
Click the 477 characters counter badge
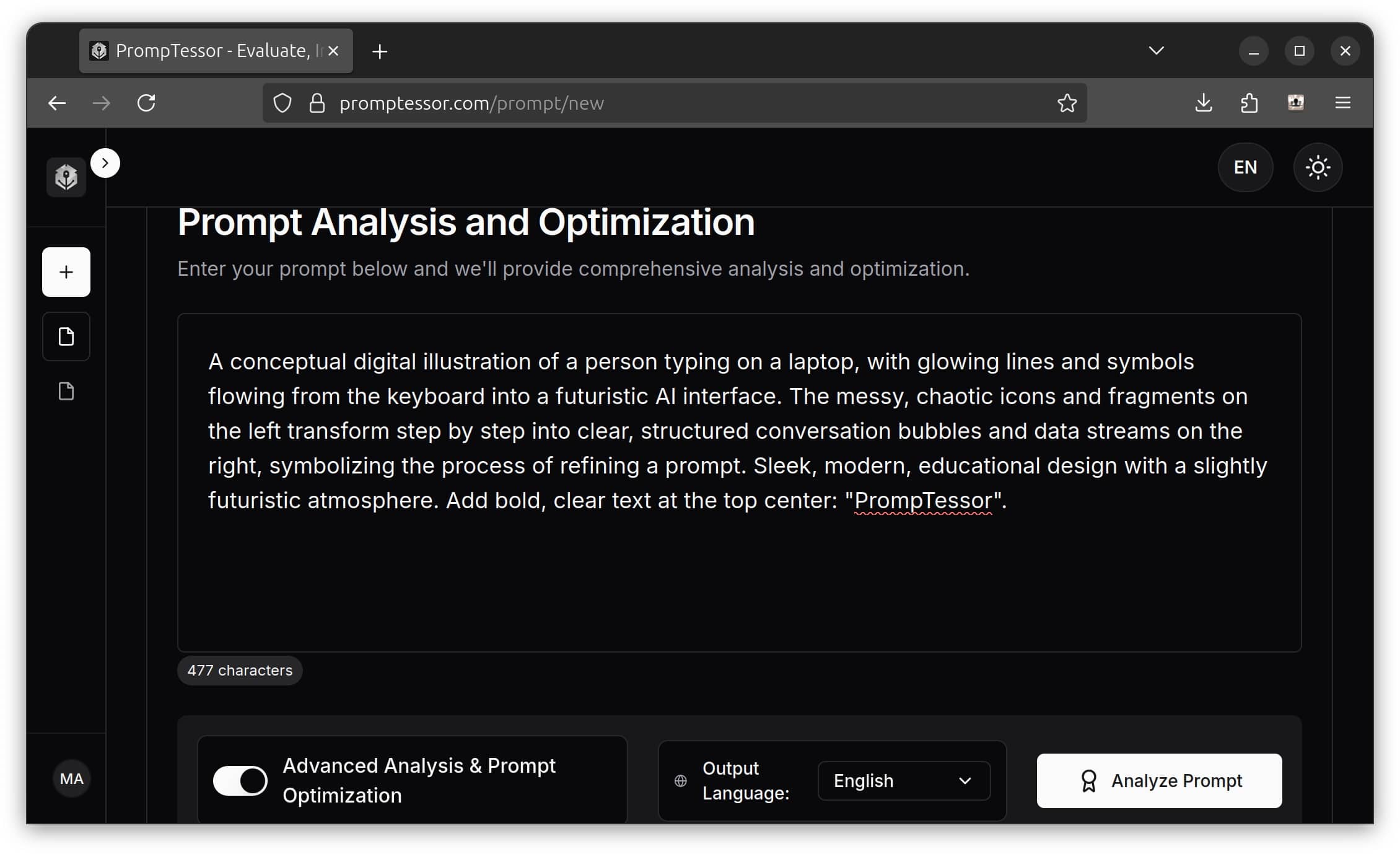(240, 671)
